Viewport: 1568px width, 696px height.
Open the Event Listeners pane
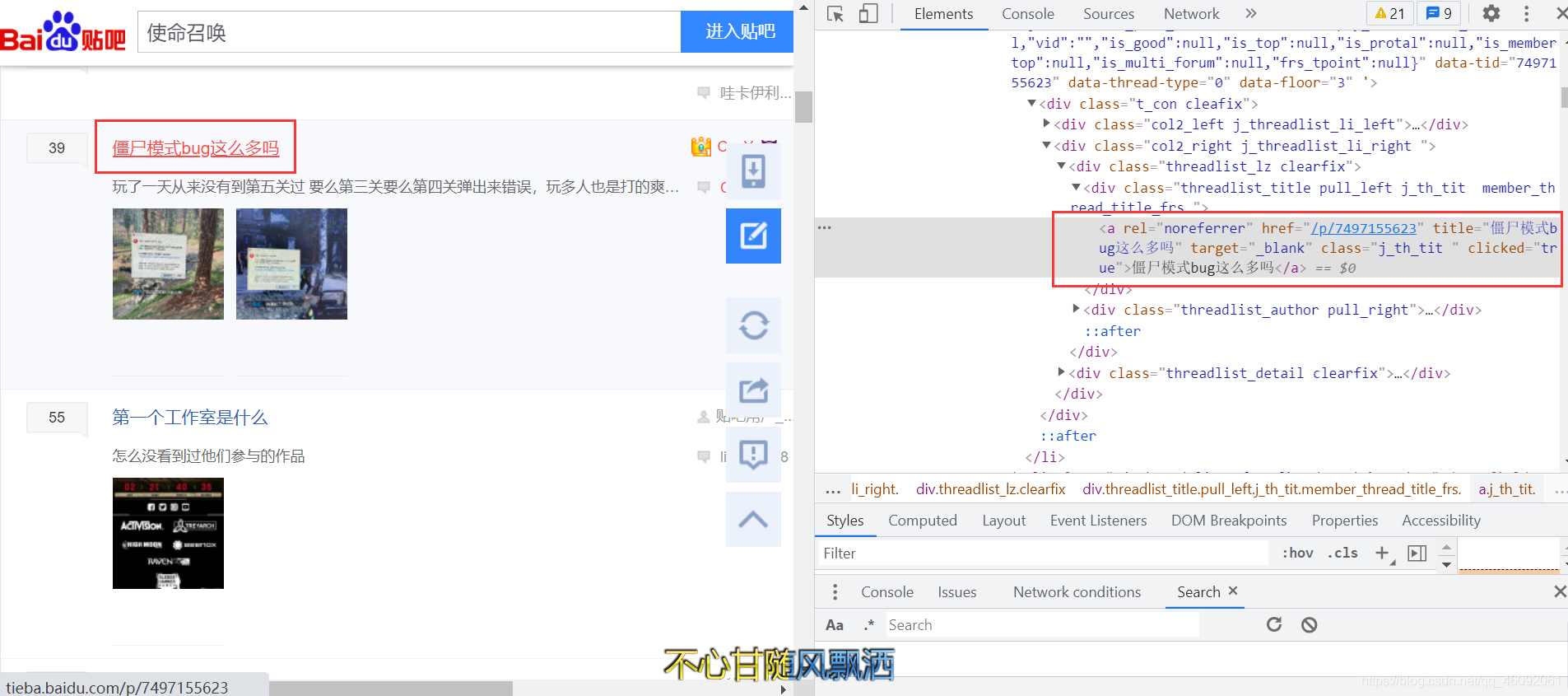pos(1099,521)
